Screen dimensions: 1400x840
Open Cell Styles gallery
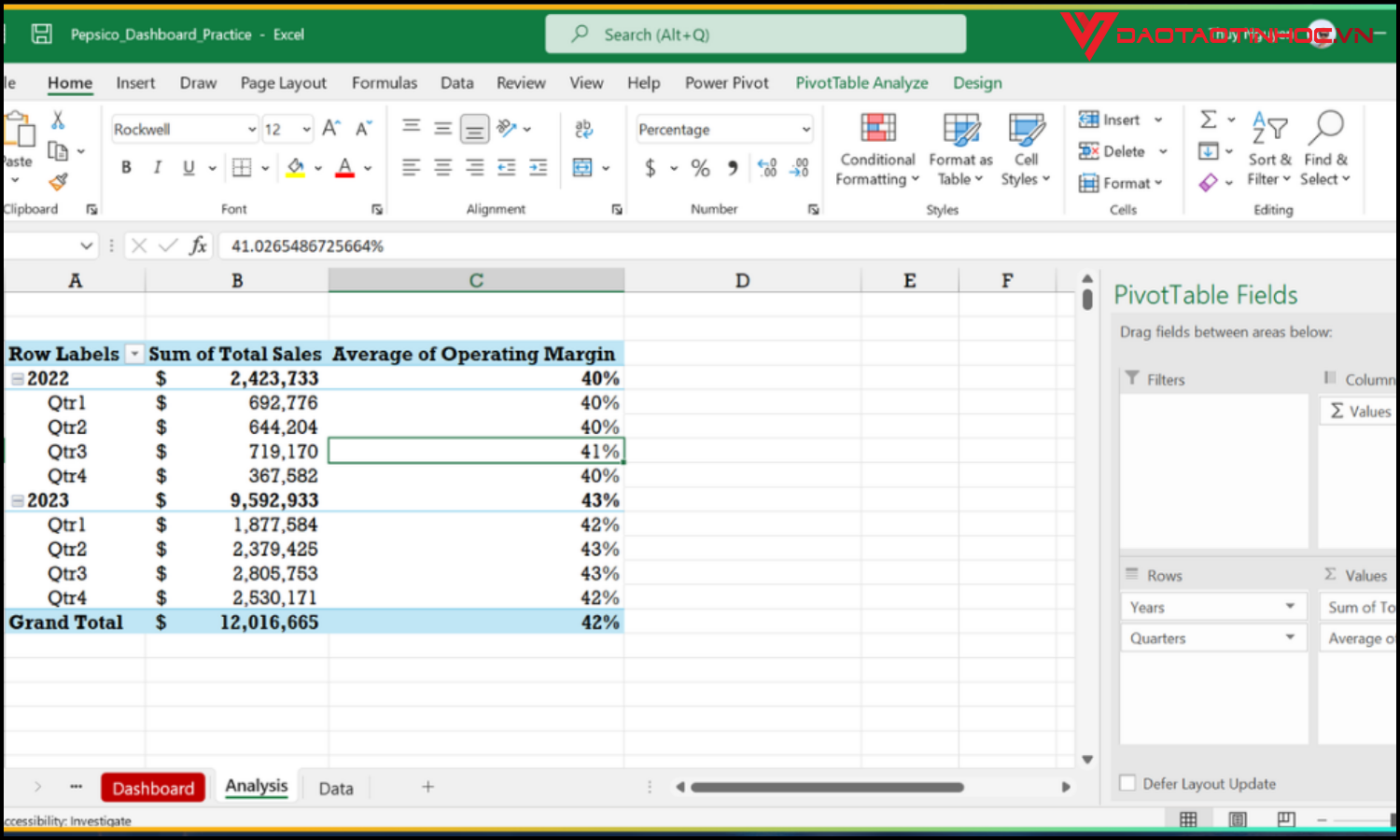tap(1026, 150)
